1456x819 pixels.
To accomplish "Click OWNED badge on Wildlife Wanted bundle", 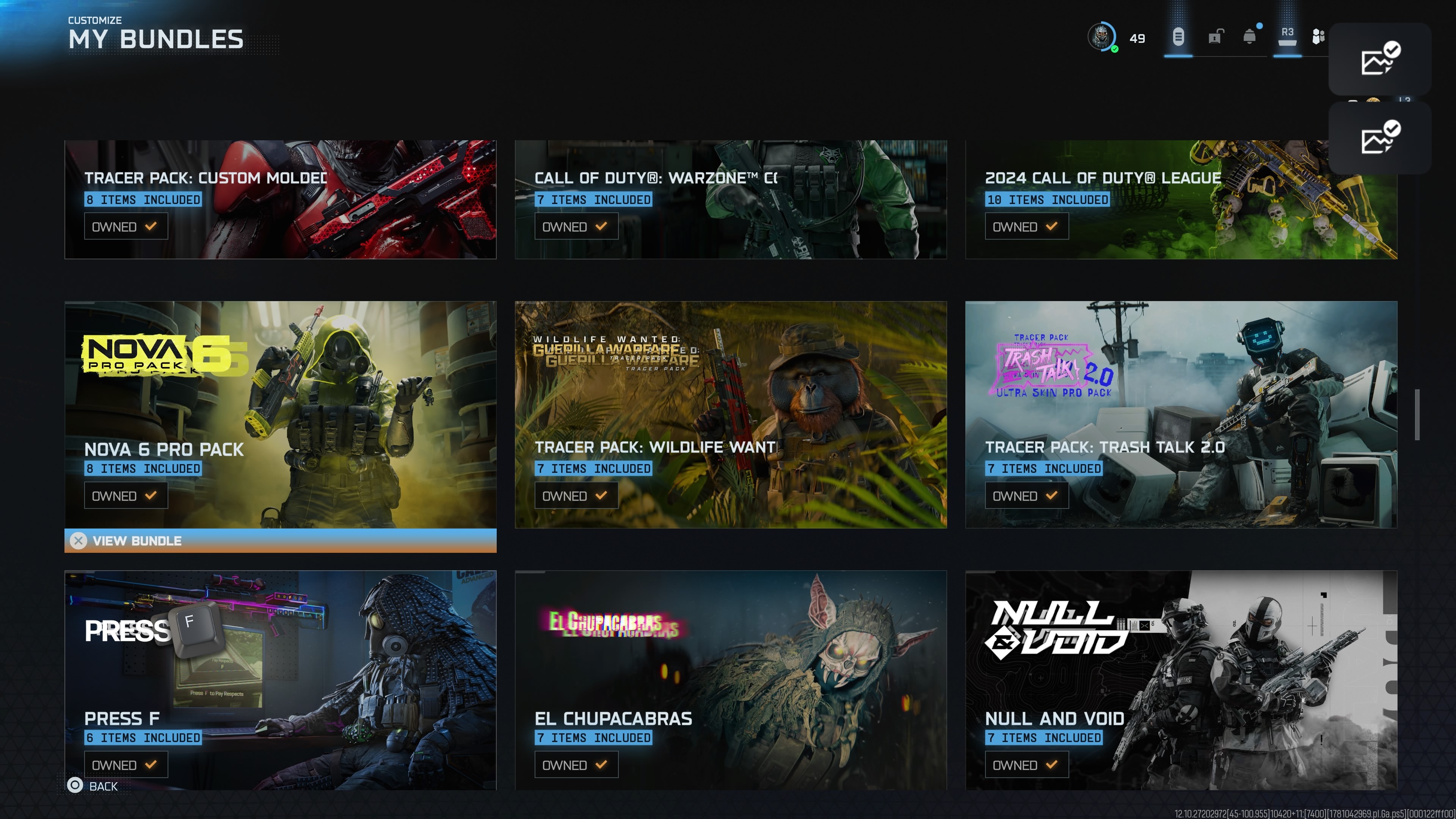I will tap(576, 496).
